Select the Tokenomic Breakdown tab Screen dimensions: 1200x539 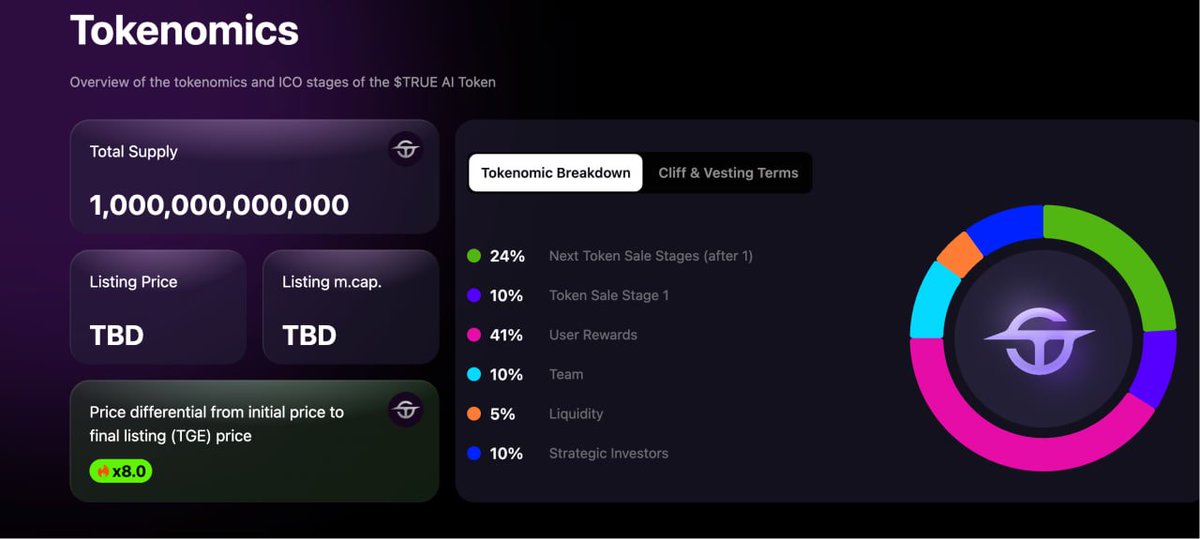(556, 172)
